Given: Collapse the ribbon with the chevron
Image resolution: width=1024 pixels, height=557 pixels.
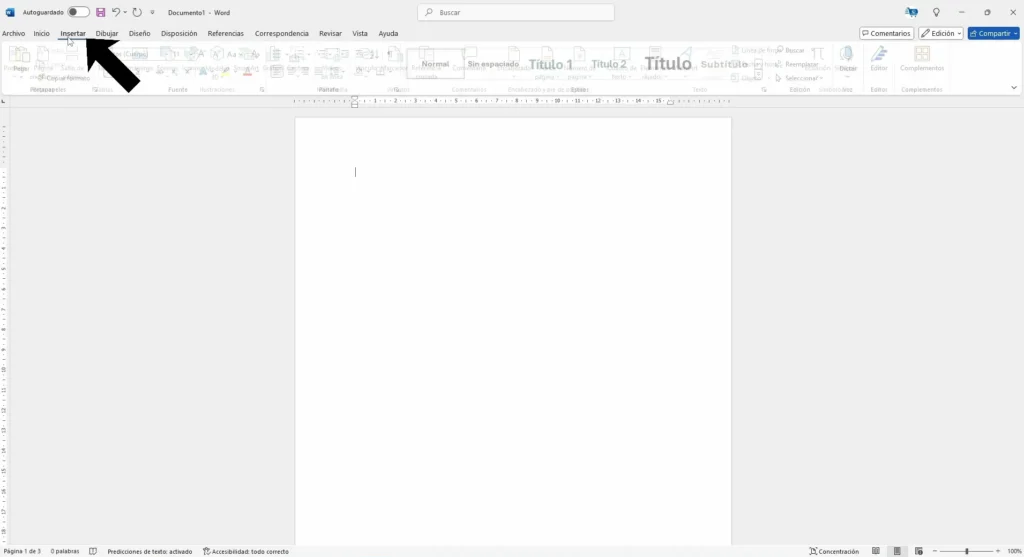Looking at the screenshot, I should tap(1014, 88).
